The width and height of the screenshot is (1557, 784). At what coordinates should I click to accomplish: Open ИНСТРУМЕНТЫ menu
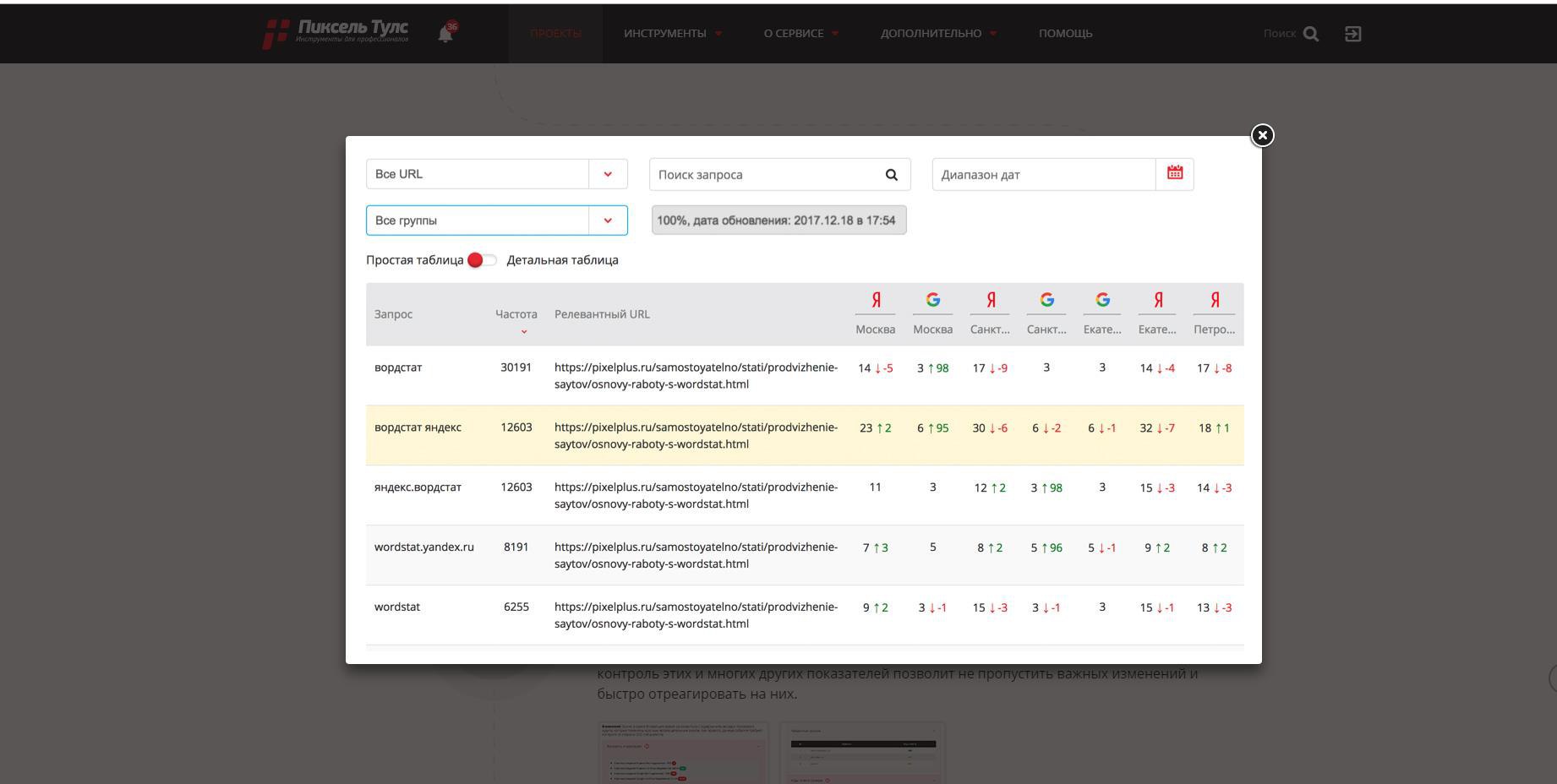pos(673,33)
